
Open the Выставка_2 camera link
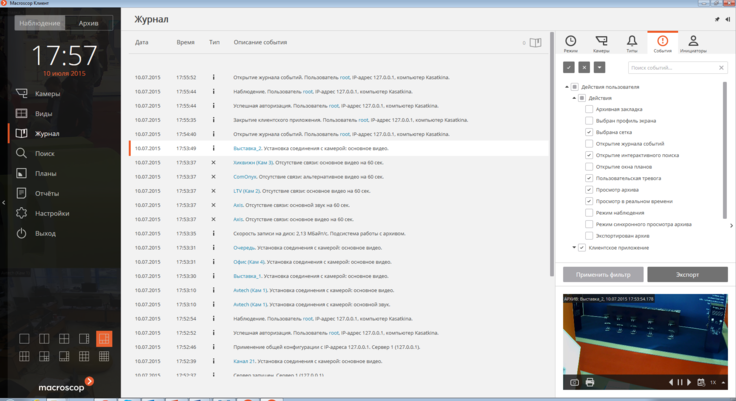click(x=247, y=148)
